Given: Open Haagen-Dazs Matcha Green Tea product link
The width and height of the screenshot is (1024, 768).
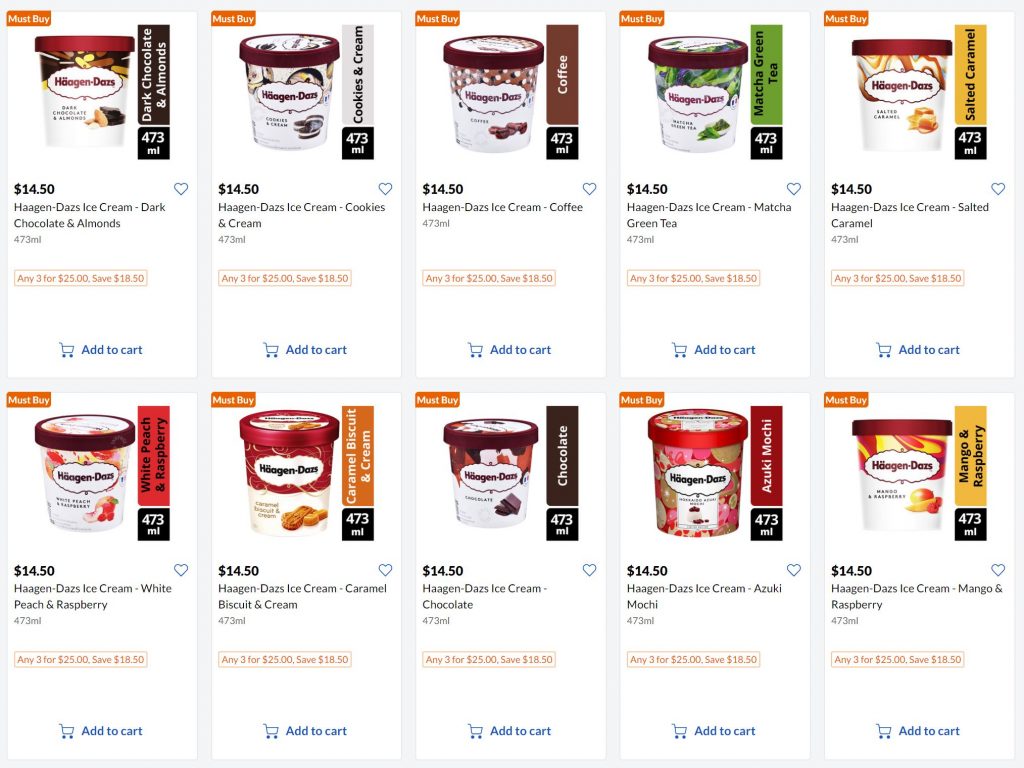Looking at the screenshot, I should point(709,215).
